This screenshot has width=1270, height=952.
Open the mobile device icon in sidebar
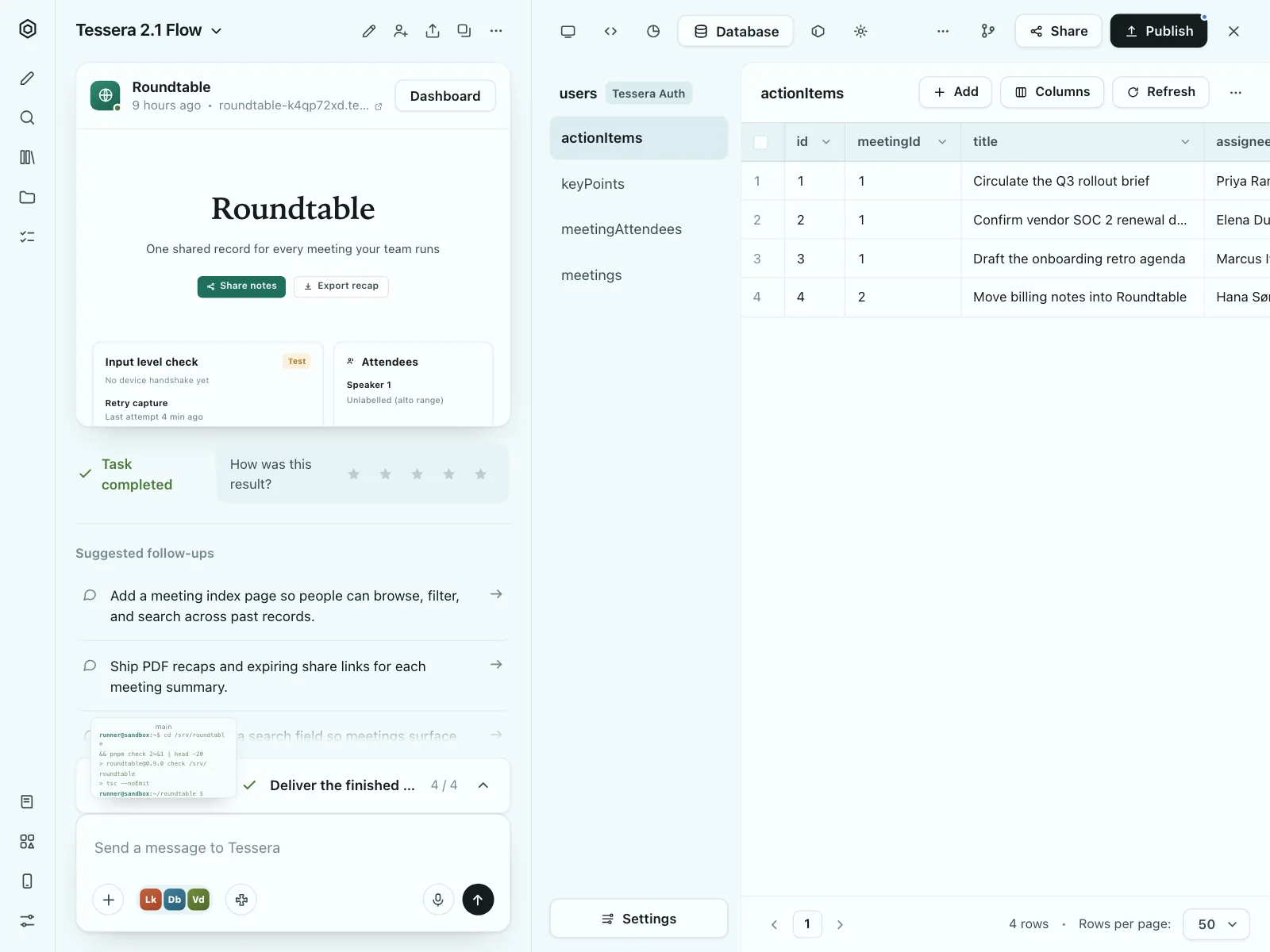28,881
